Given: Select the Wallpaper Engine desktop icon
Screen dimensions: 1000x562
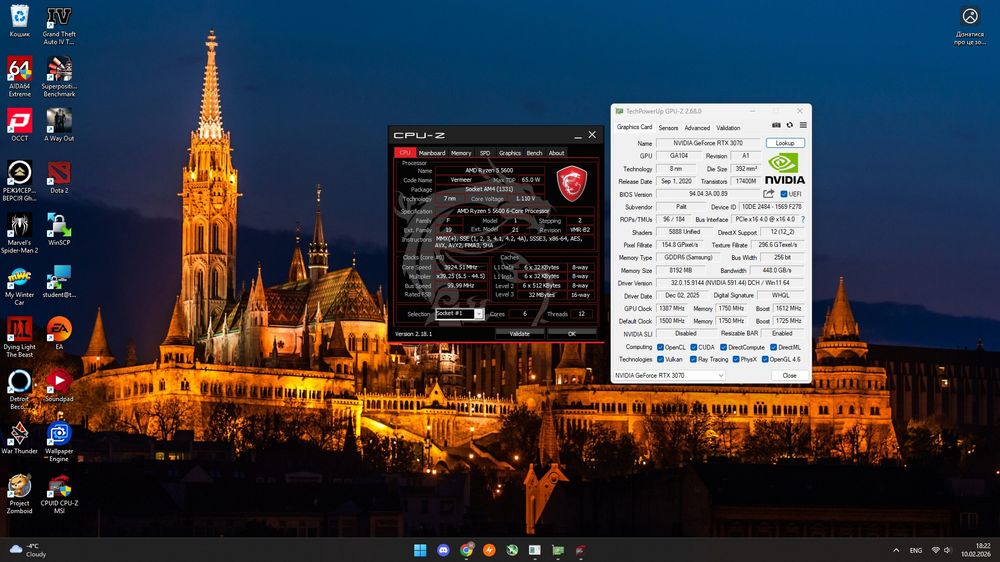Looking at the screenshot, I should point(59,442).
